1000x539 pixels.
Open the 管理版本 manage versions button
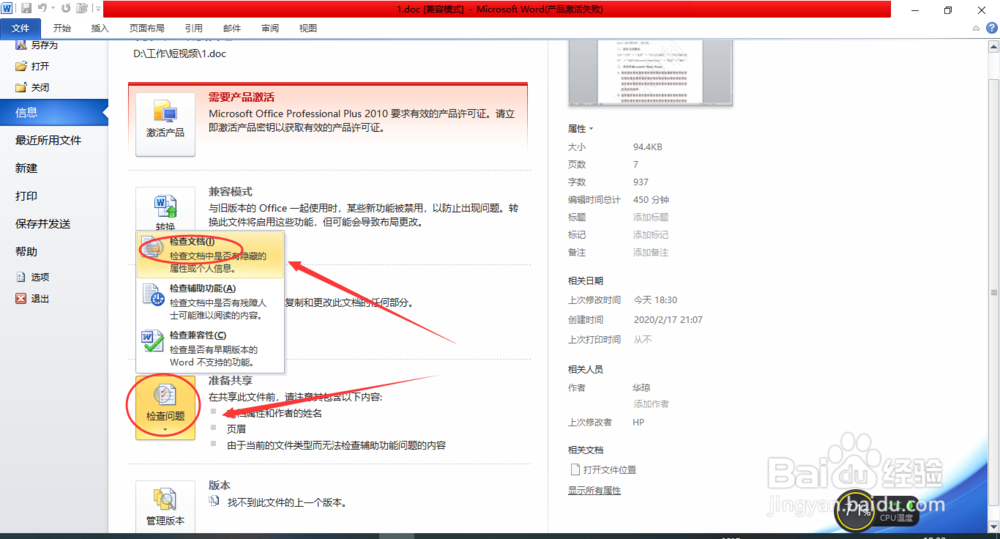(165, 506)
